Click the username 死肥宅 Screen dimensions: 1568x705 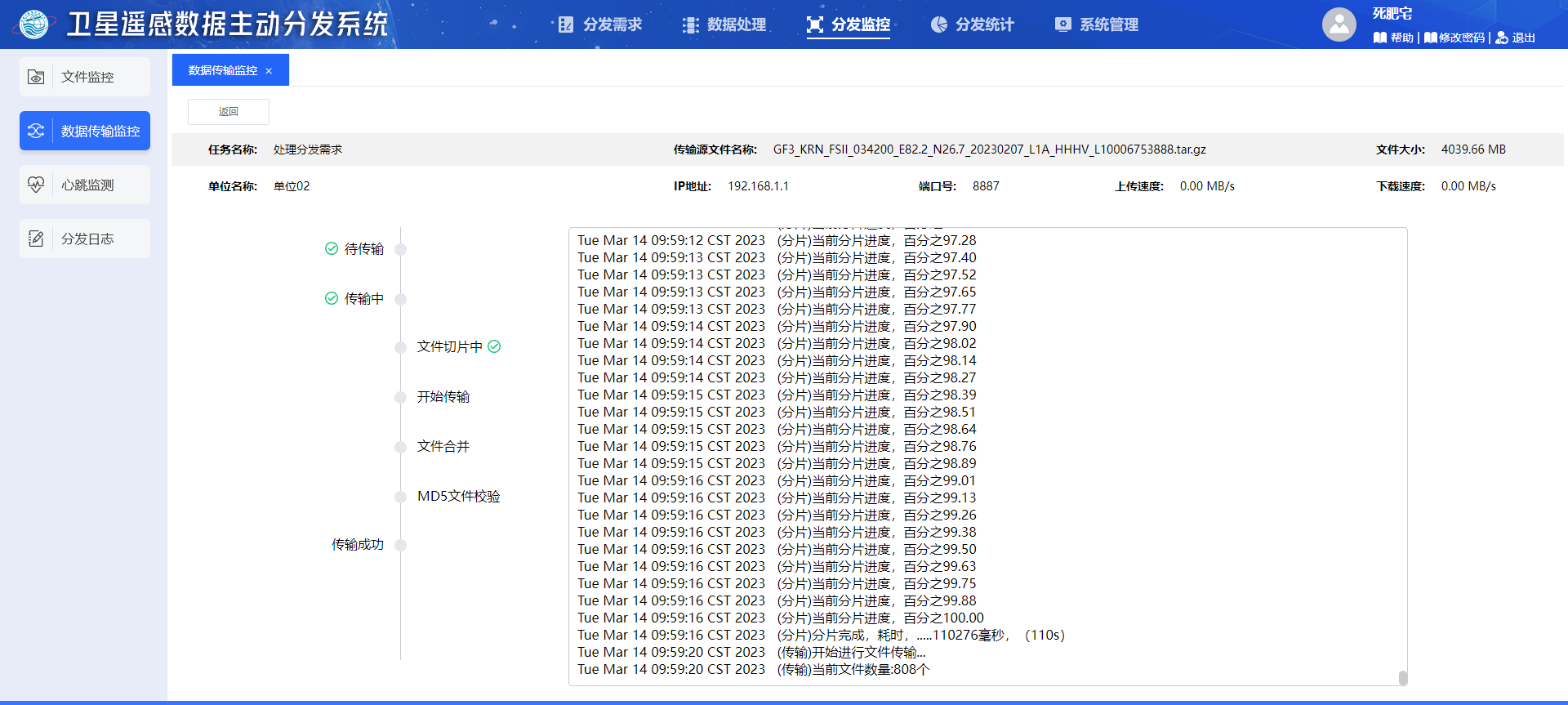coord(1392,13)
